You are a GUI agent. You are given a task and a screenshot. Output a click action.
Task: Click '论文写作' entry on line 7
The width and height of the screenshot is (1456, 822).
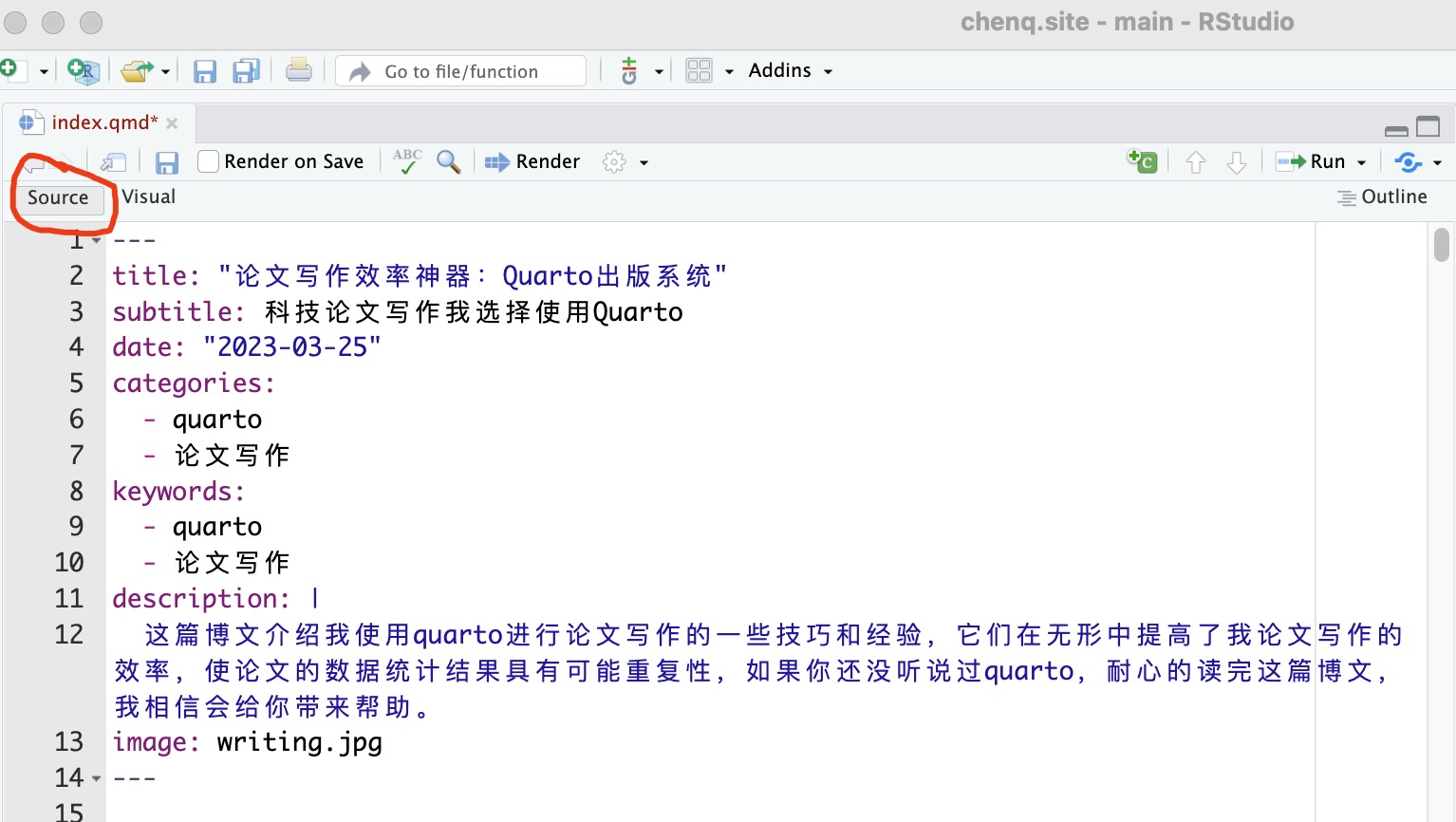[x=232, y=456]
